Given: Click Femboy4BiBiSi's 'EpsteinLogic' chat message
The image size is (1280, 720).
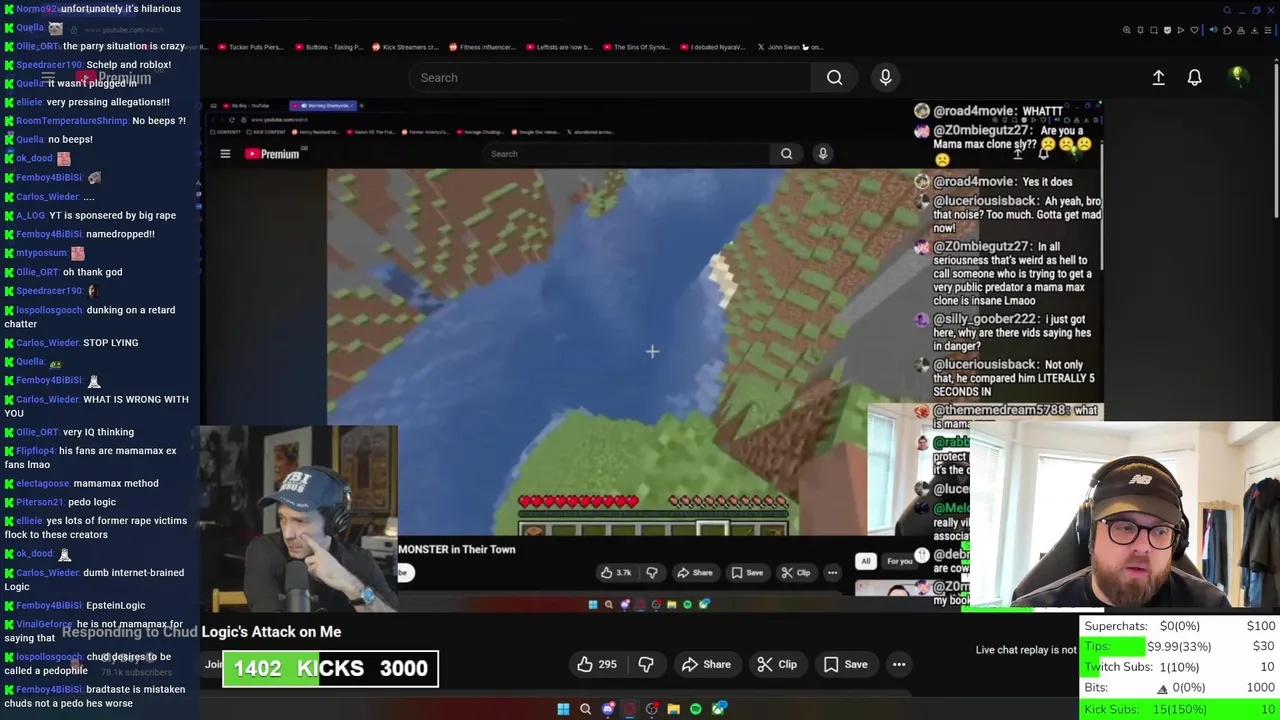Looking at the screenshot, I should click(x=75, y=606).
